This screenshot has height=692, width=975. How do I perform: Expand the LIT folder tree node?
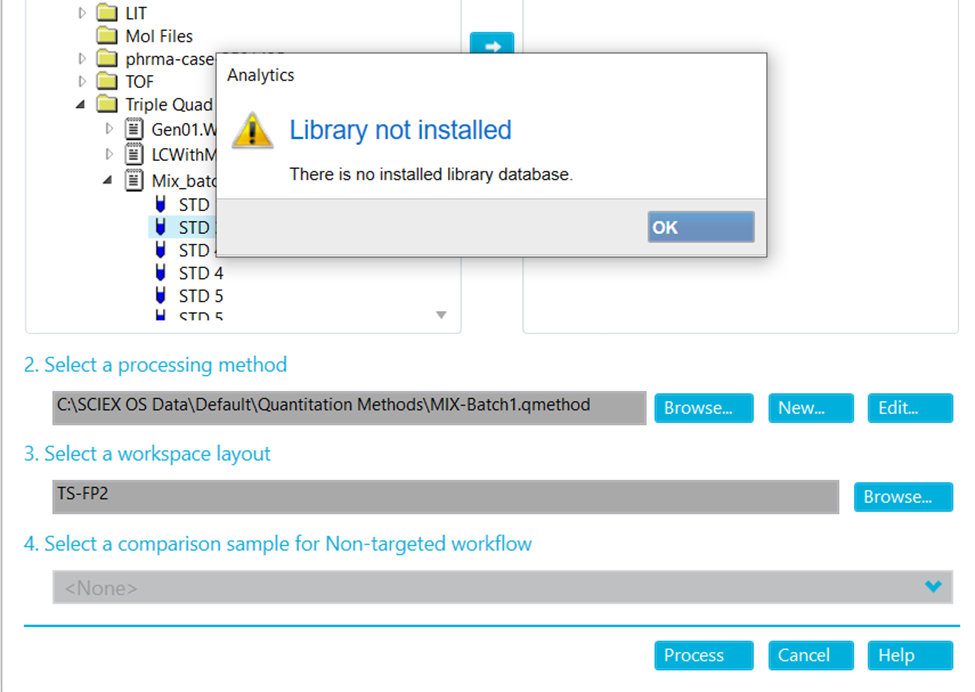click(82, 13)
